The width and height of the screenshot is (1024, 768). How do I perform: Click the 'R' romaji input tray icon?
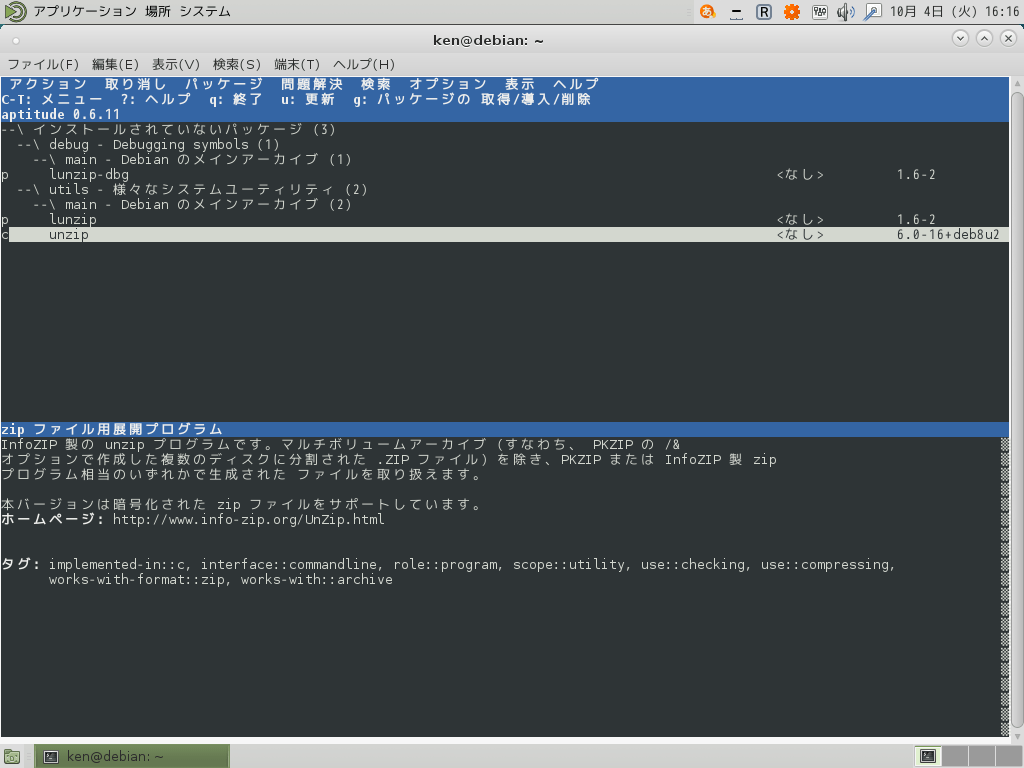tap(763, 12)
